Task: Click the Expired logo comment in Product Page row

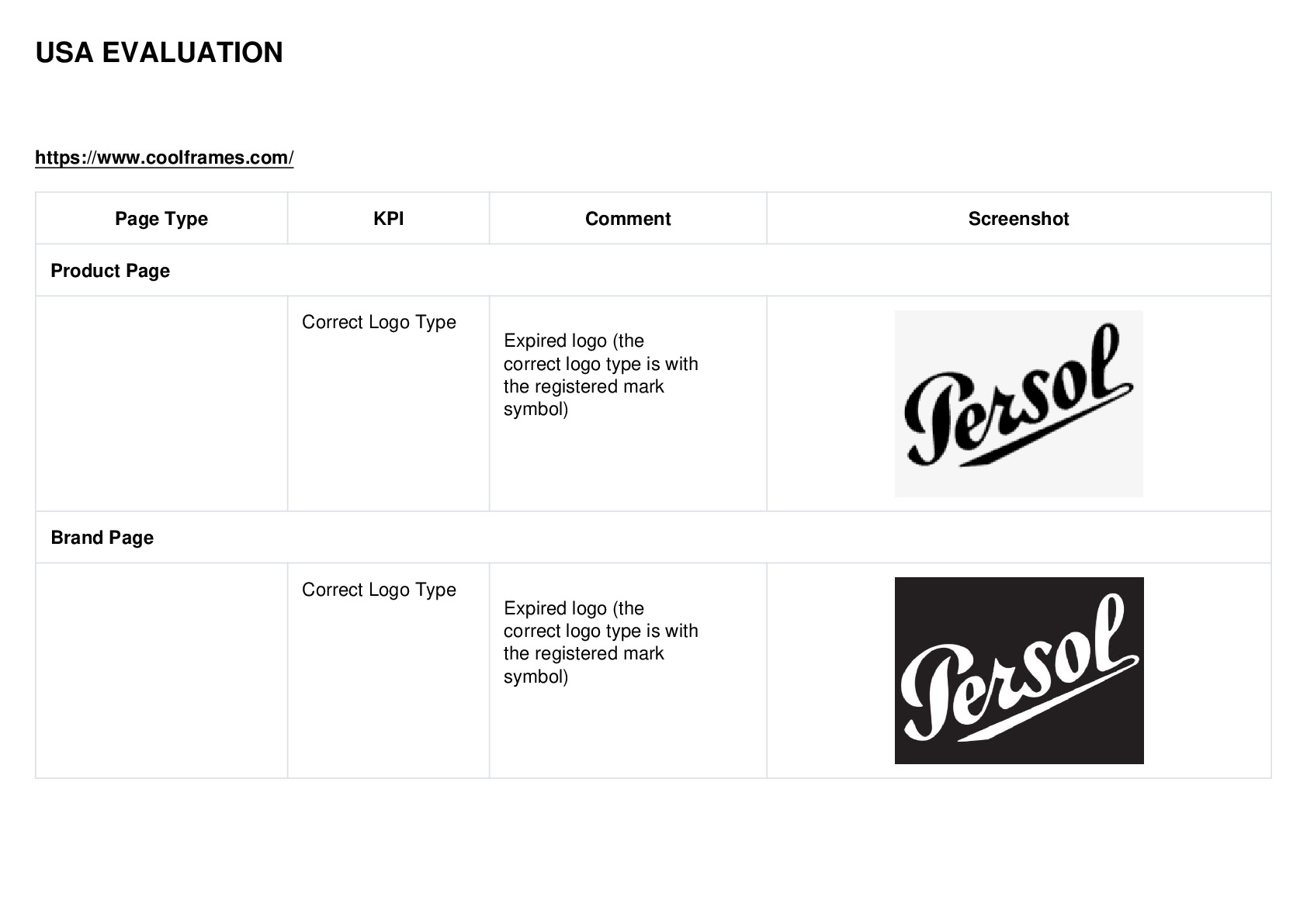Action: coord(601,375)
